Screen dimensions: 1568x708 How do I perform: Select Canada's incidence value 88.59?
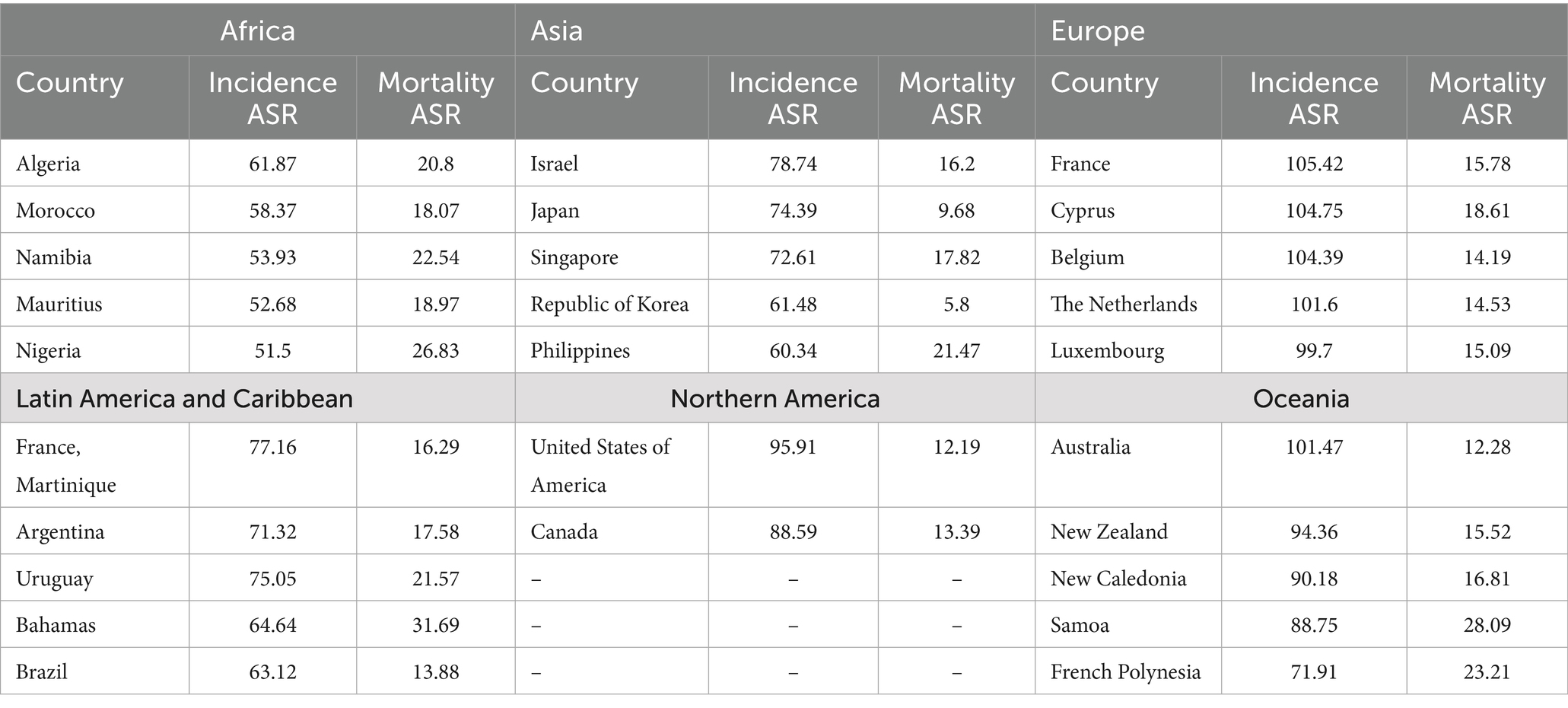point(793,532)
